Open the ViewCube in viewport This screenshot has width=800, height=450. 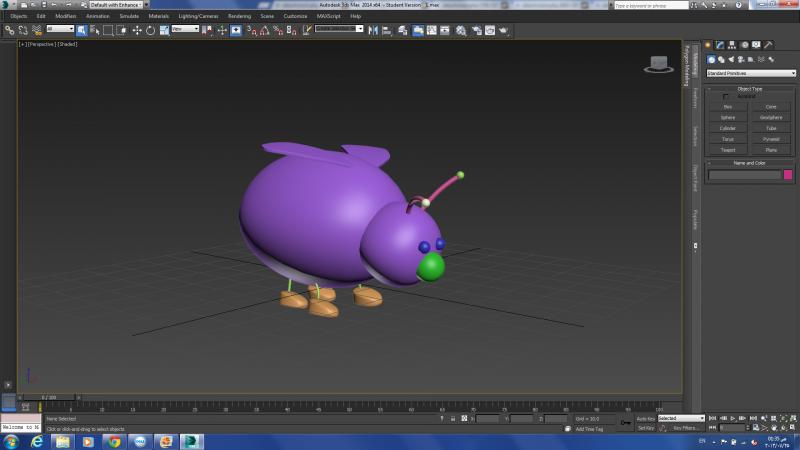pos(659,64)
